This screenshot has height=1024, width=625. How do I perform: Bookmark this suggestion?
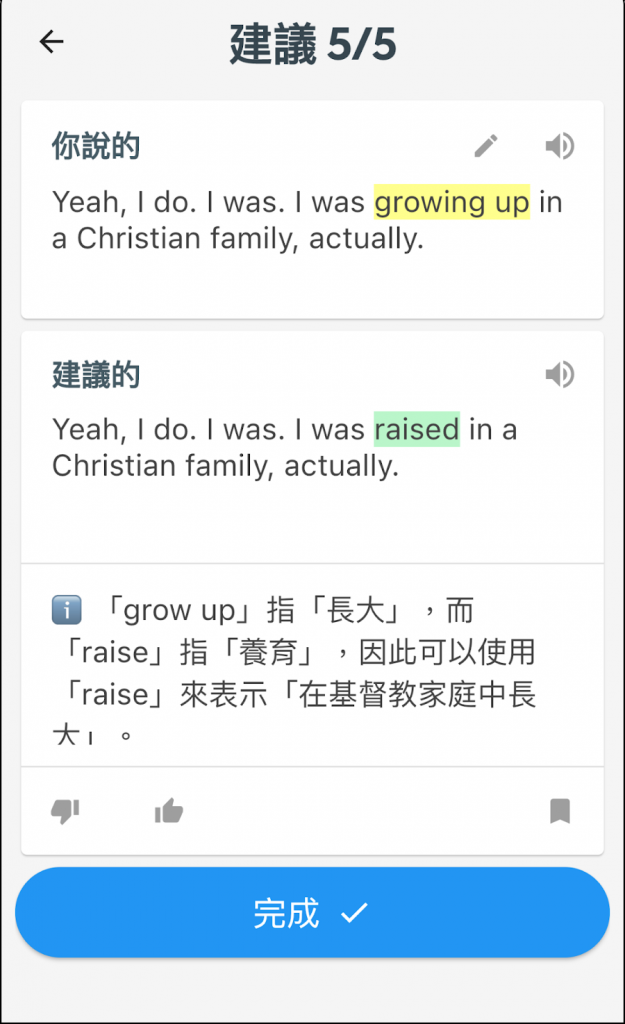tap(560, 811)
